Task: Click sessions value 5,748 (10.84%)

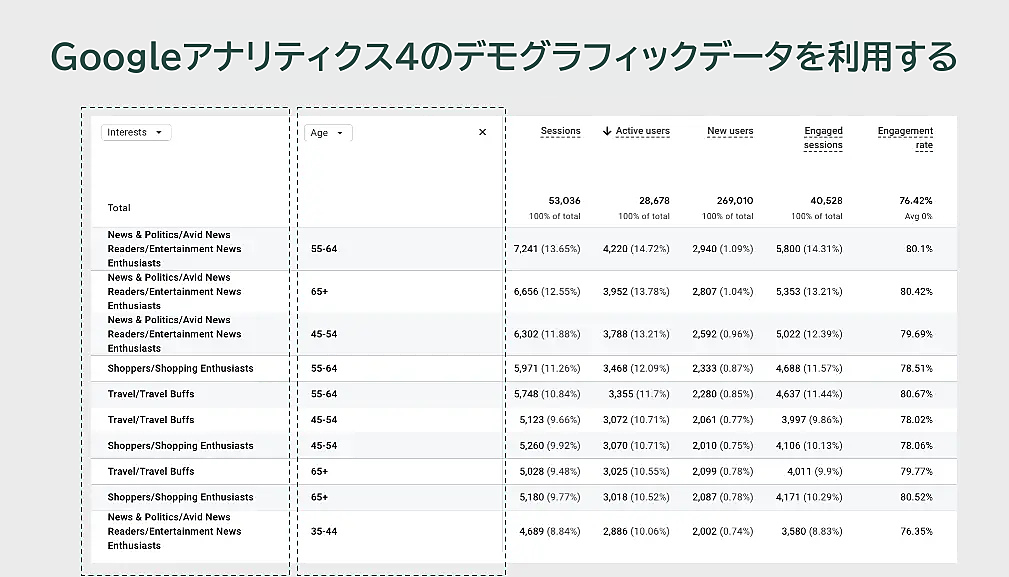Action: 547,394
